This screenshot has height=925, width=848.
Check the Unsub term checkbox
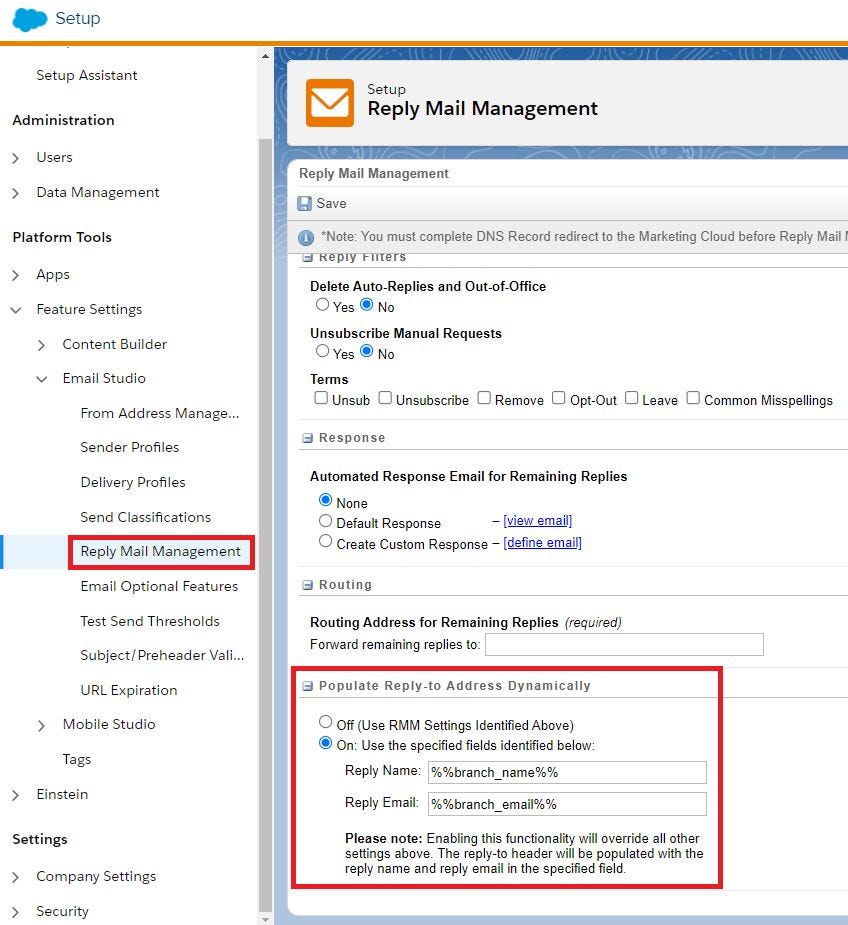point(320,398)
